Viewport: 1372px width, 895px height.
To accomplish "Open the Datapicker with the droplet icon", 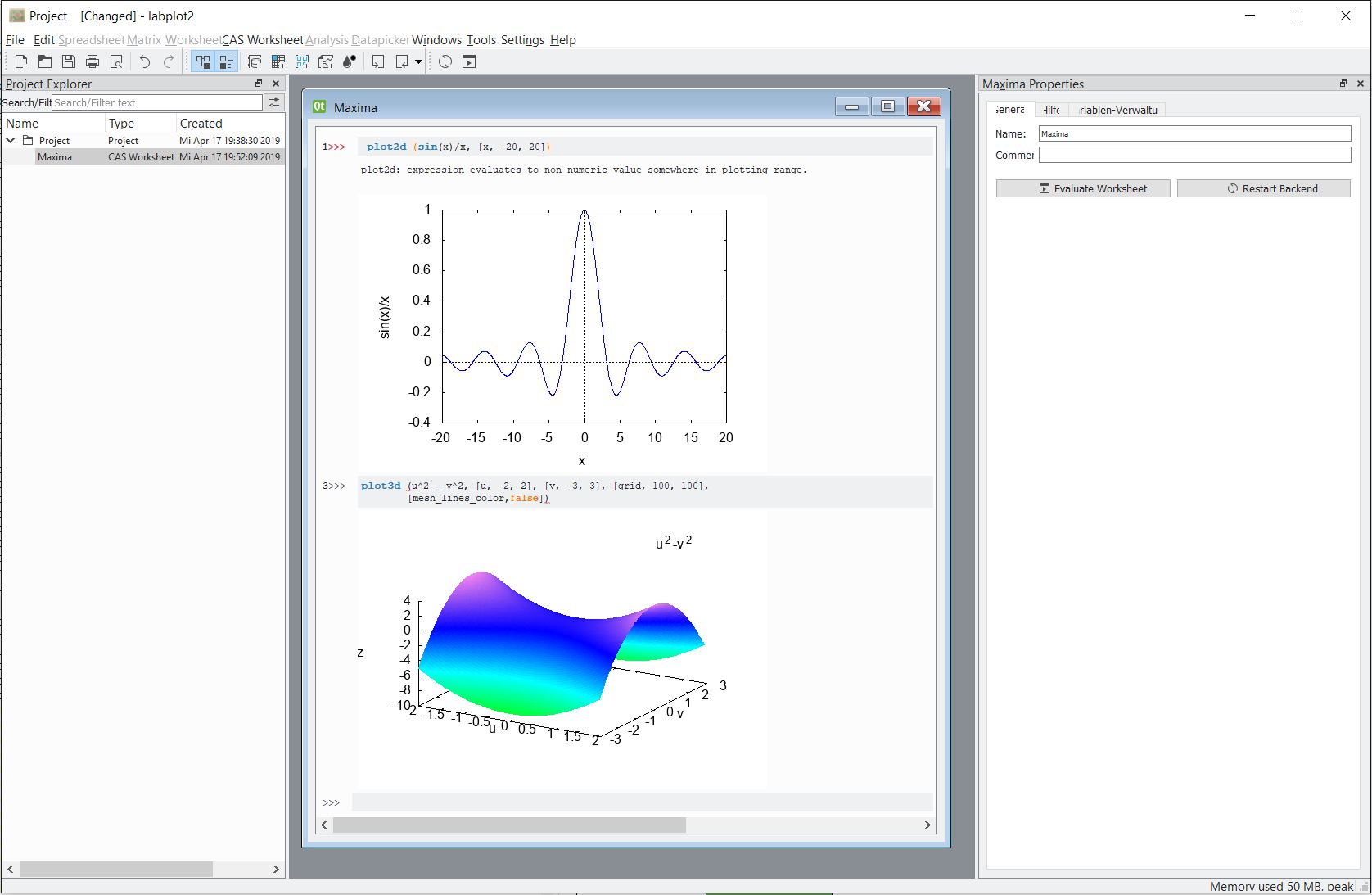I will tap(348, 61).
